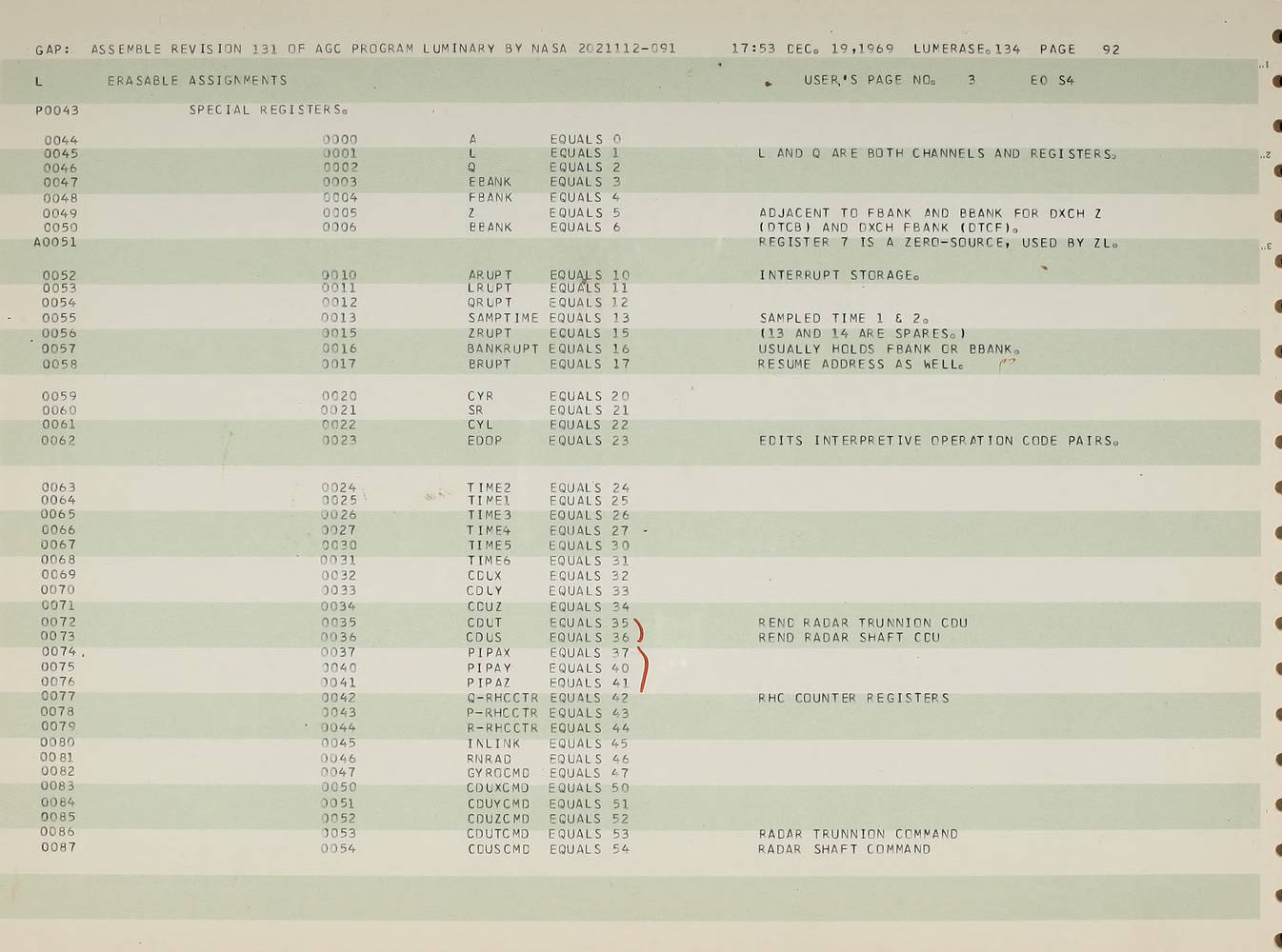Click the symbol 'TIME5'
This screenshot has width=1282, height=952.
coord(490,545)
